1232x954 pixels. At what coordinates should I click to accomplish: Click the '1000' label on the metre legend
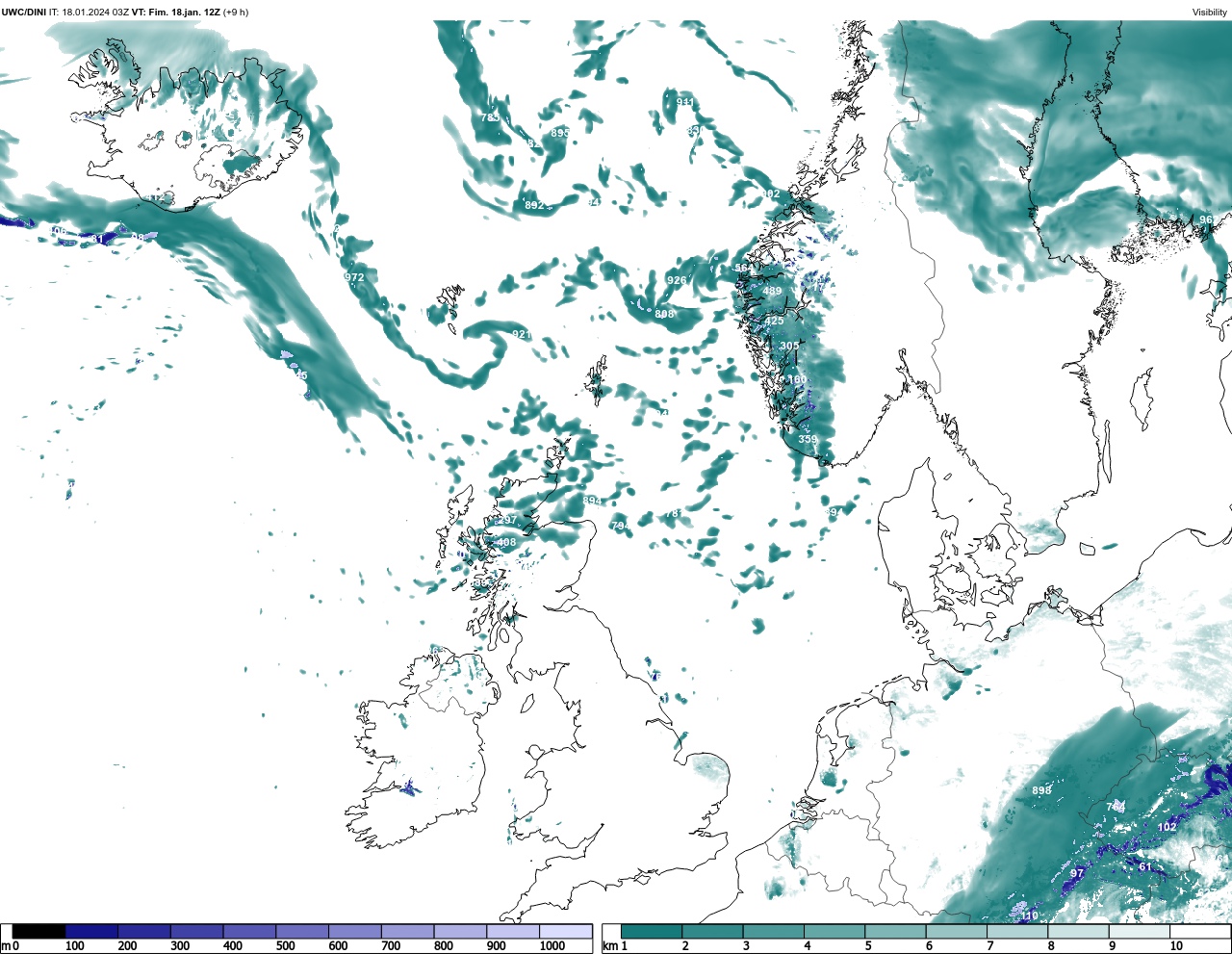552,946
